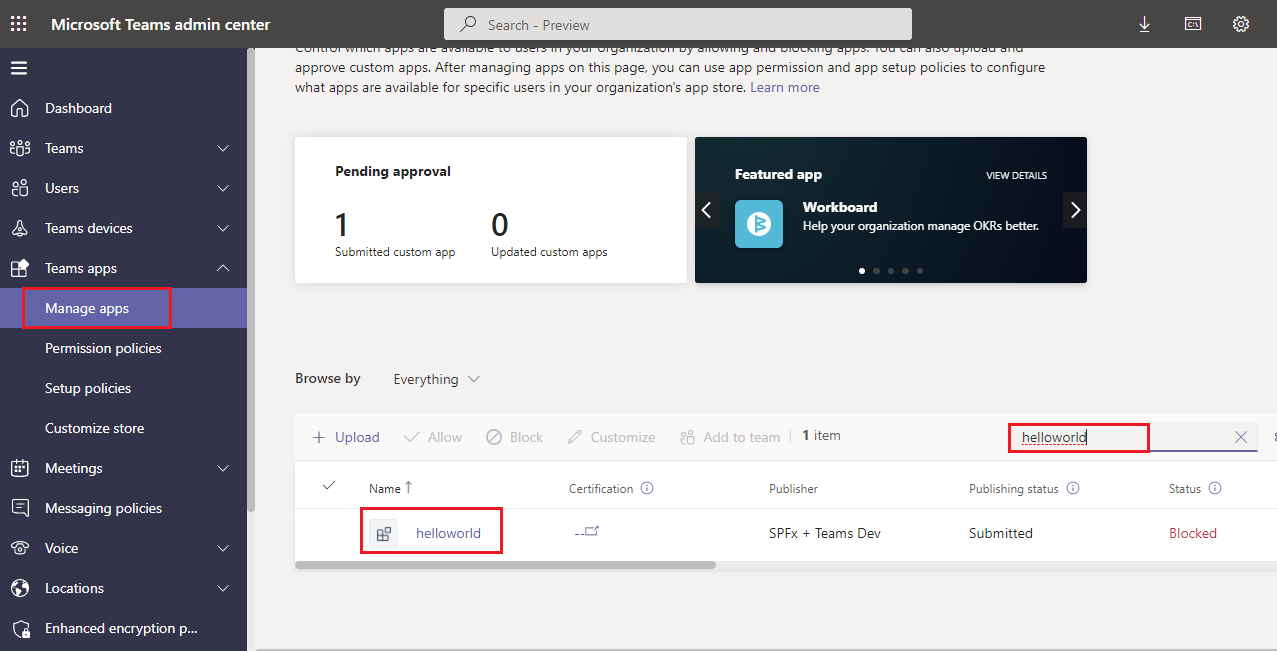The height and width of the screenshot is (651, 1277).
Task: Click the Enhanced encryption lock icon
Action: coord(20,628)
